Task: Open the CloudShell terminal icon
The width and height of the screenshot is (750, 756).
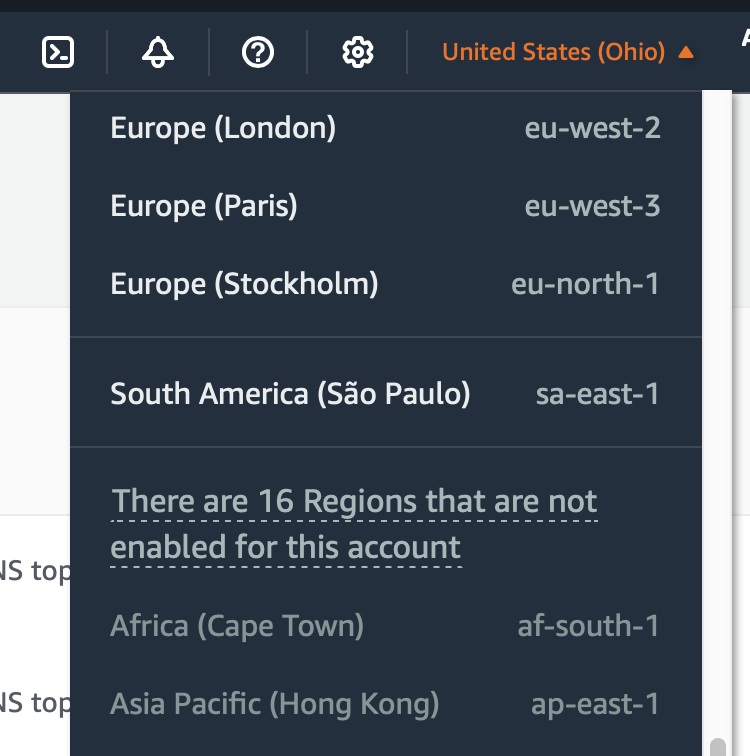Action: tap(58, 51)
